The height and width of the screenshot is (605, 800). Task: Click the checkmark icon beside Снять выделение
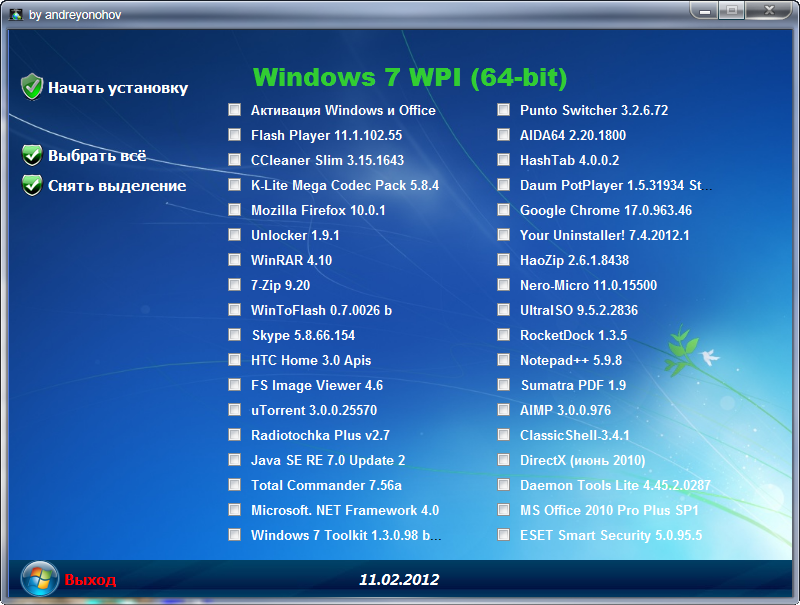pyautogui.click(x=33, y=185)
